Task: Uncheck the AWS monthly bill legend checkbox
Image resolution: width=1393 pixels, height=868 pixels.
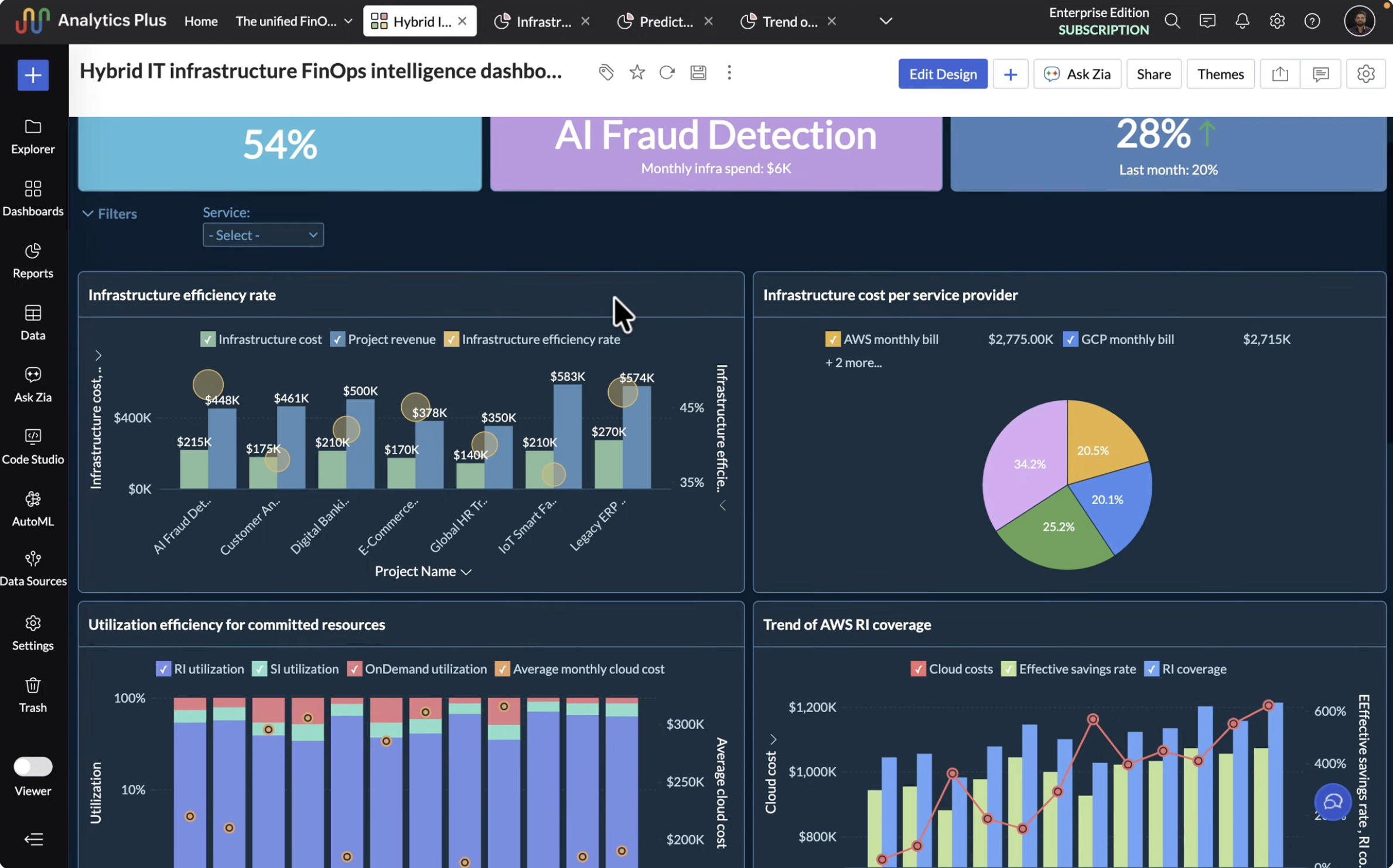Action: [x=832, y=339]
